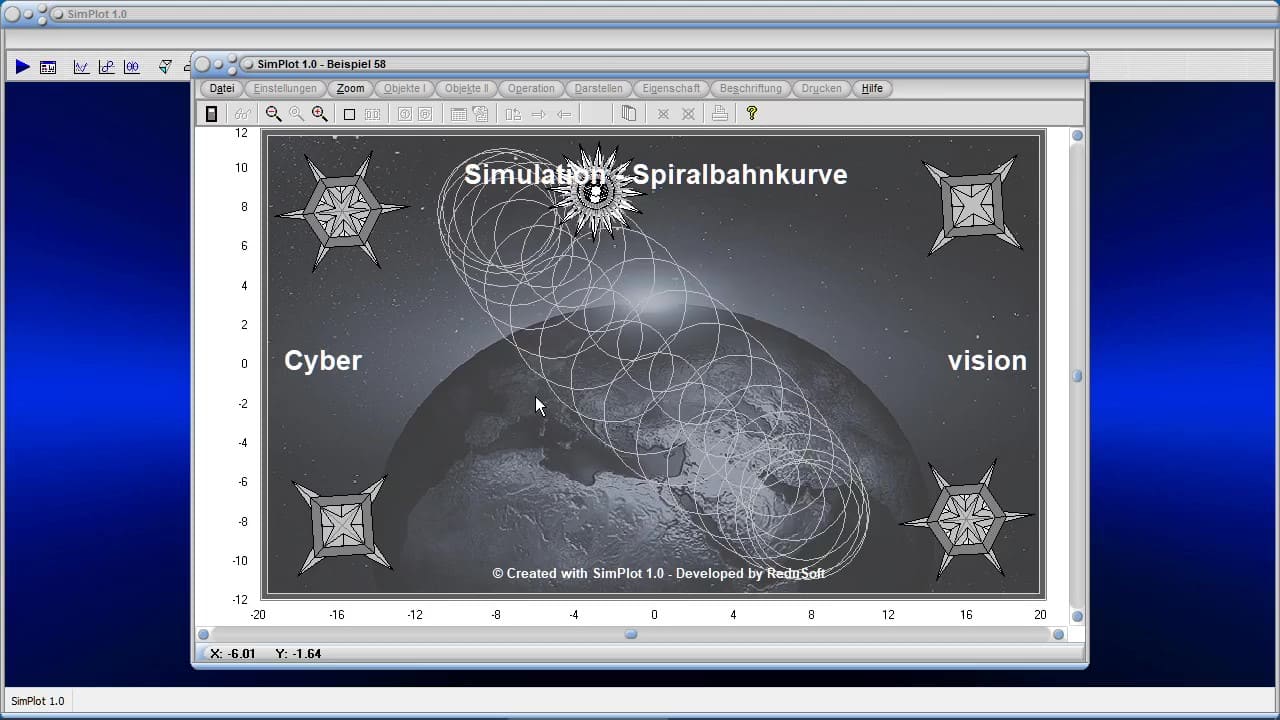This screenshot has width=1280, height=720.
Task: Click the overlapping-sheets icon after table
Action: pos(480,114)
